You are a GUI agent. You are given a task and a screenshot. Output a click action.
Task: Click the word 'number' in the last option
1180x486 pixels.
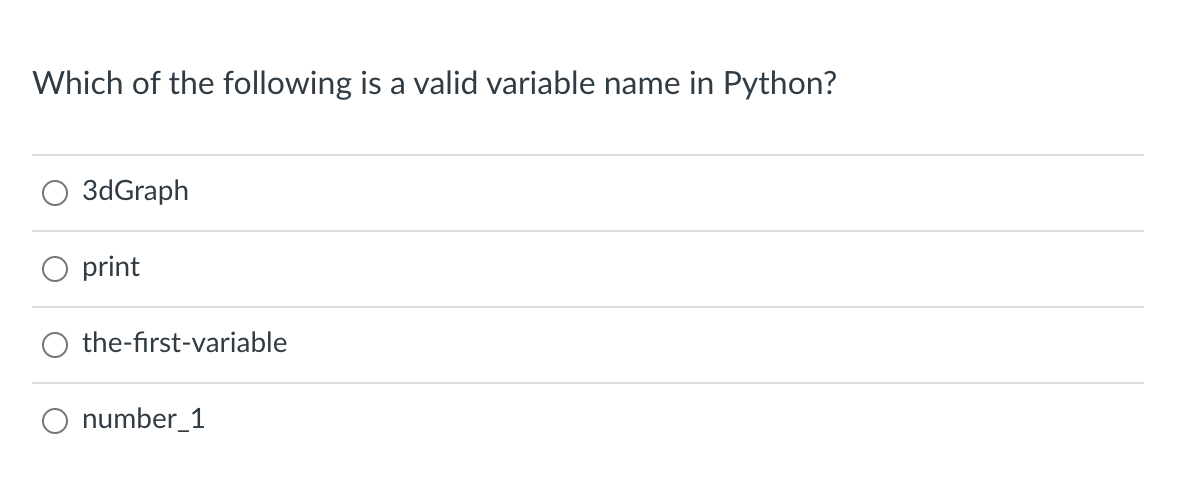(x=126, y=419)
